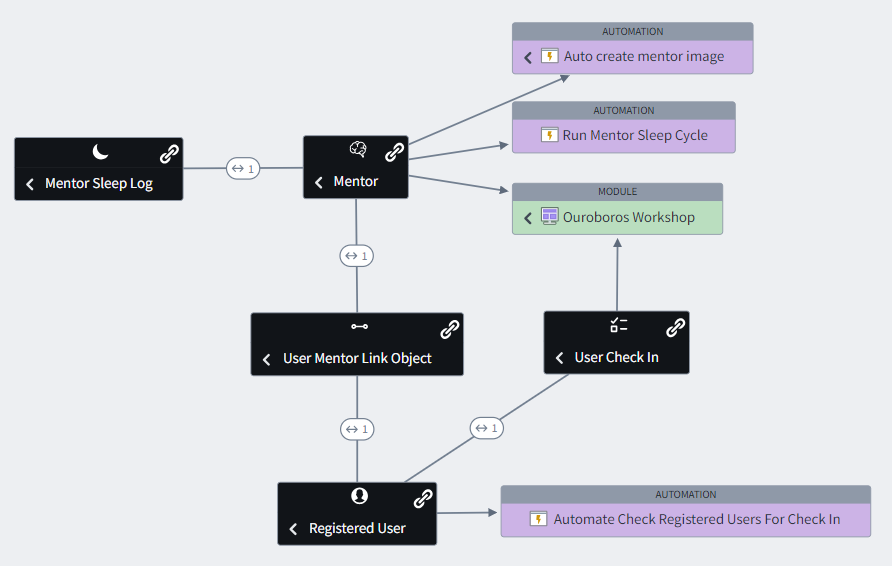This screenshot has height=566, width=892.
Task: Expand the Ouroboros Workshop module chevron
Action: [x=528, y=217]
